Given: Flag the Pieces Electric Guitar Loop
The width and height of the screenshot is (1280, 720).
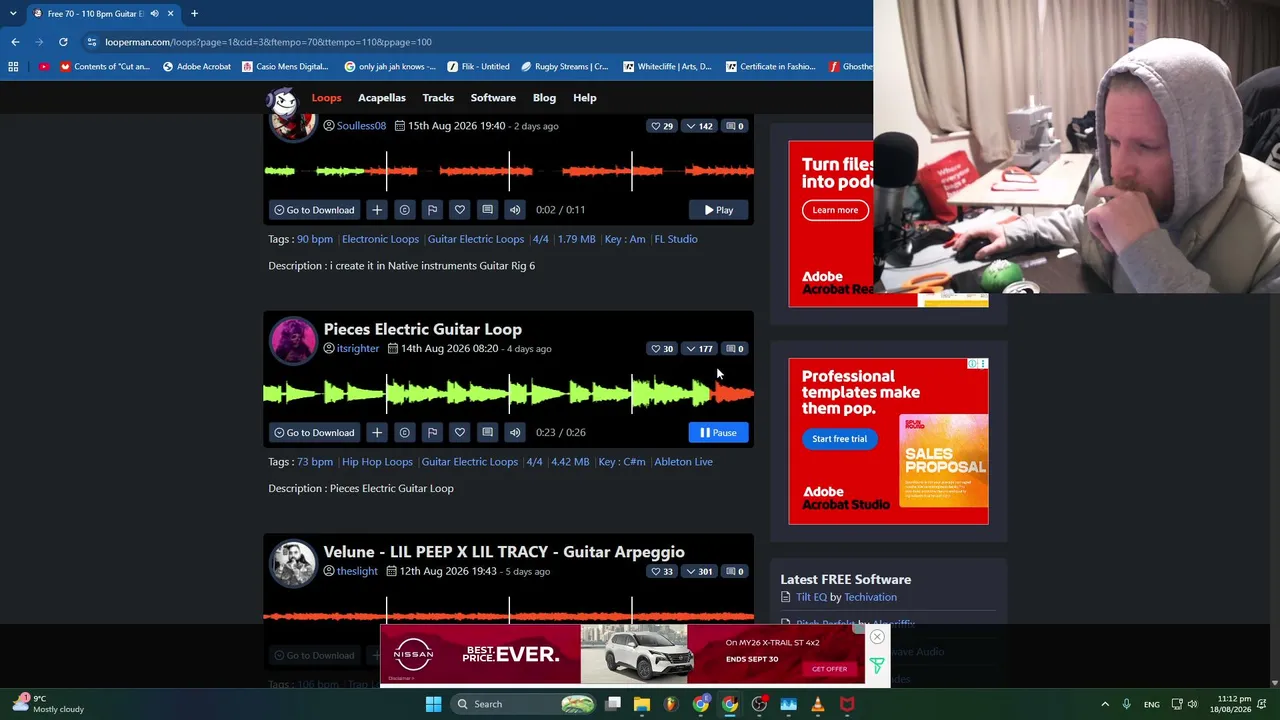Looking at the screenshot, I should pyautogui.click(x=432, y=432).
